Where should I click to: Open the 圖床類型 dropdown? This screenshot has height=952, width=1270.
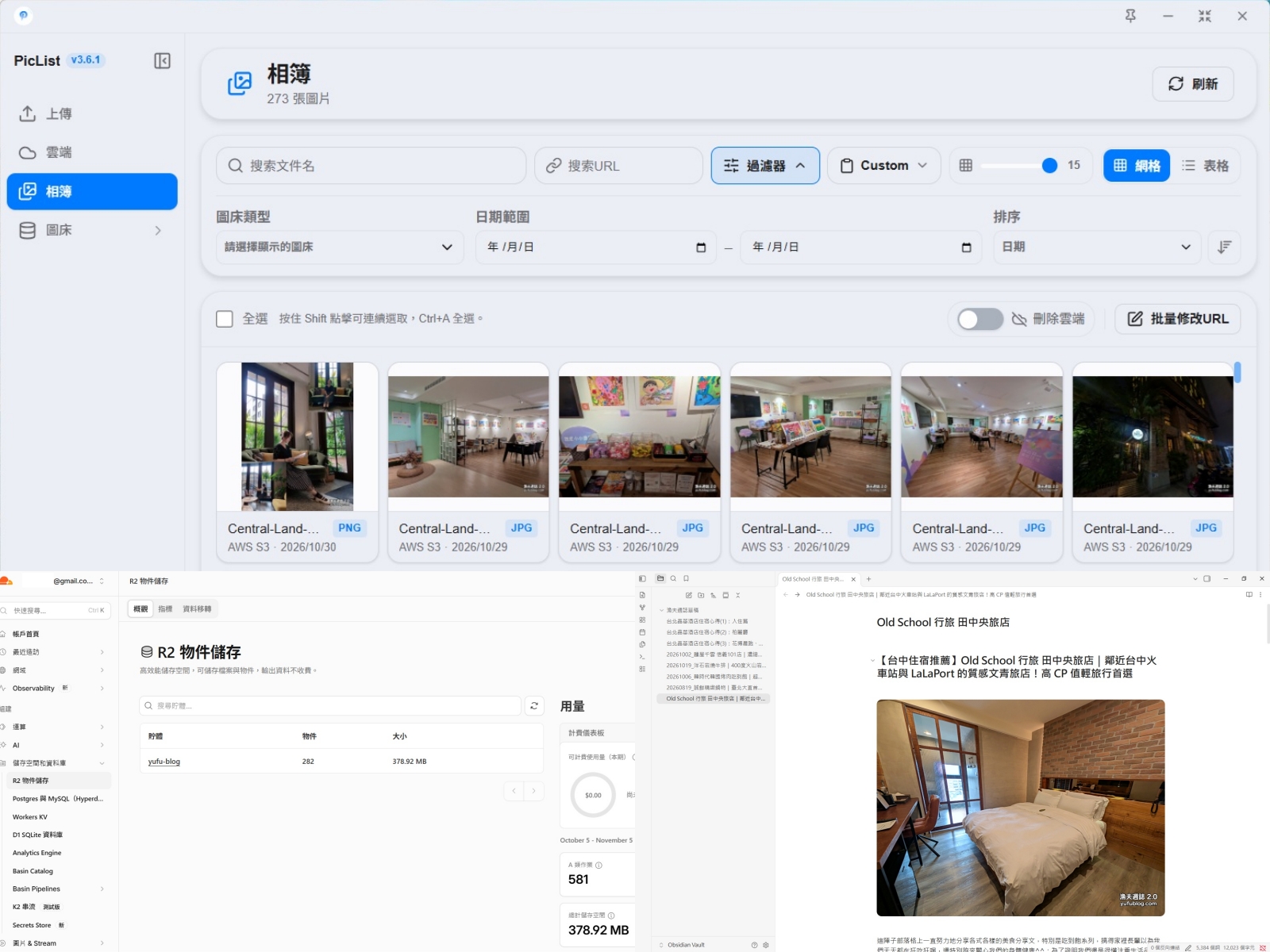coord(340,247)
